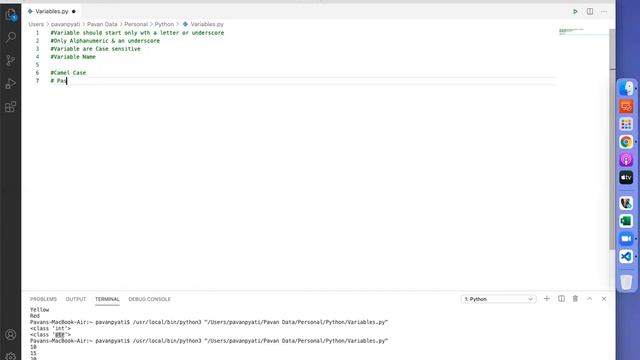Click 'Pavan Data' in the breadcrumb

(x=102, y=24)
